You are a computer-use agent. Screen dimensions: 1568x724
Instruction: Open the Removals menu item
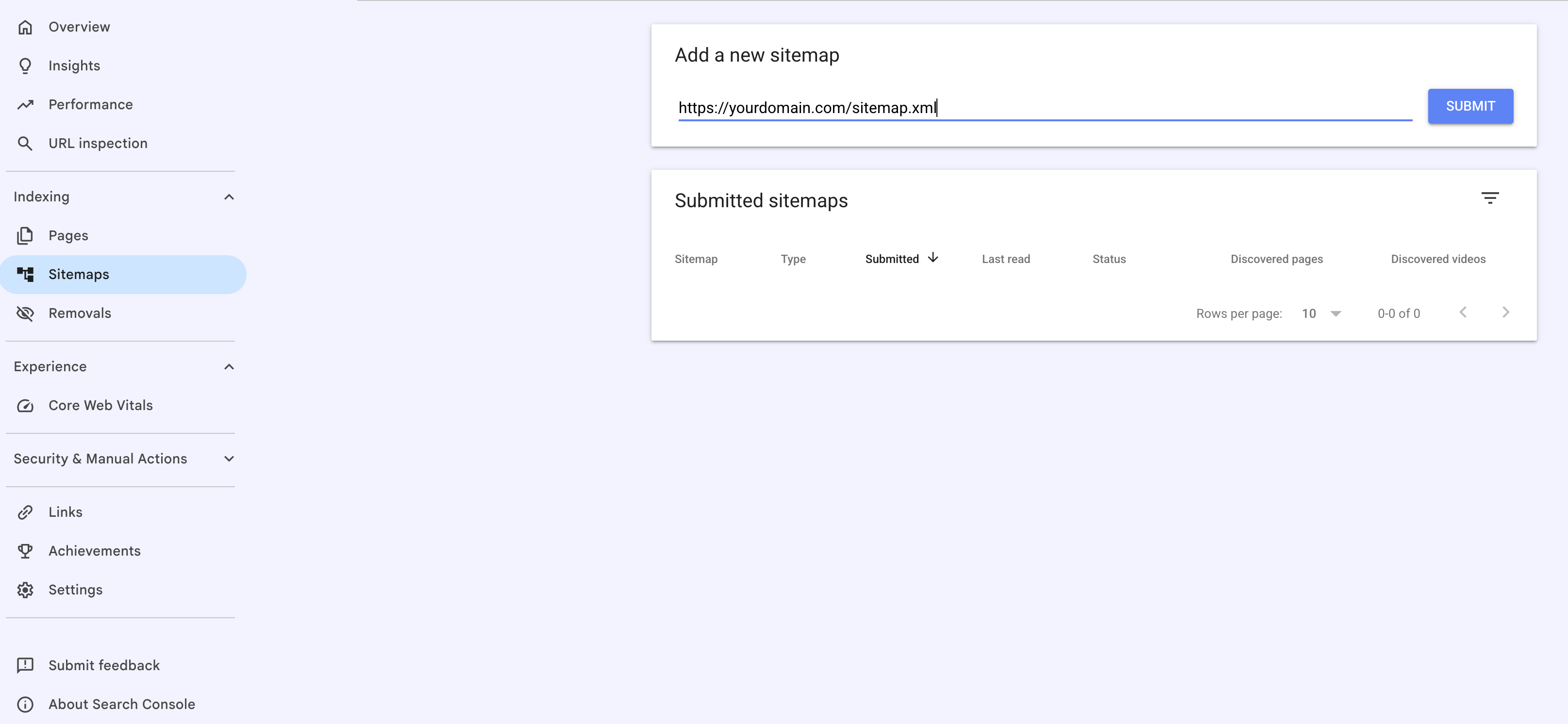80,313
